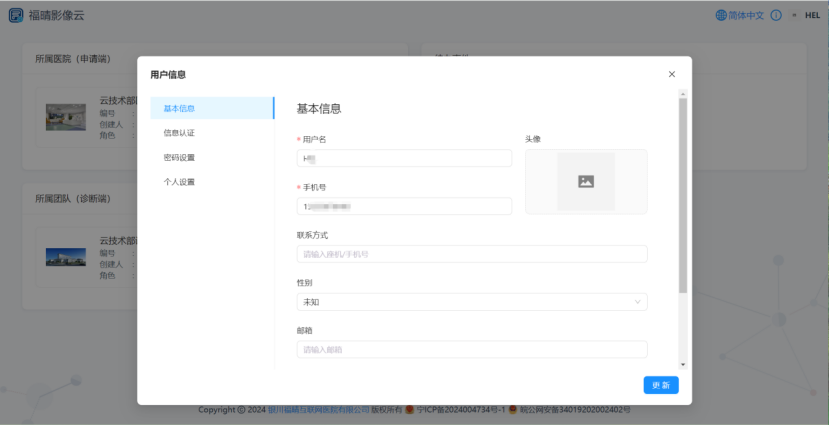Click the 更新 button
830x426 pixels.
(x=661, y=385)
